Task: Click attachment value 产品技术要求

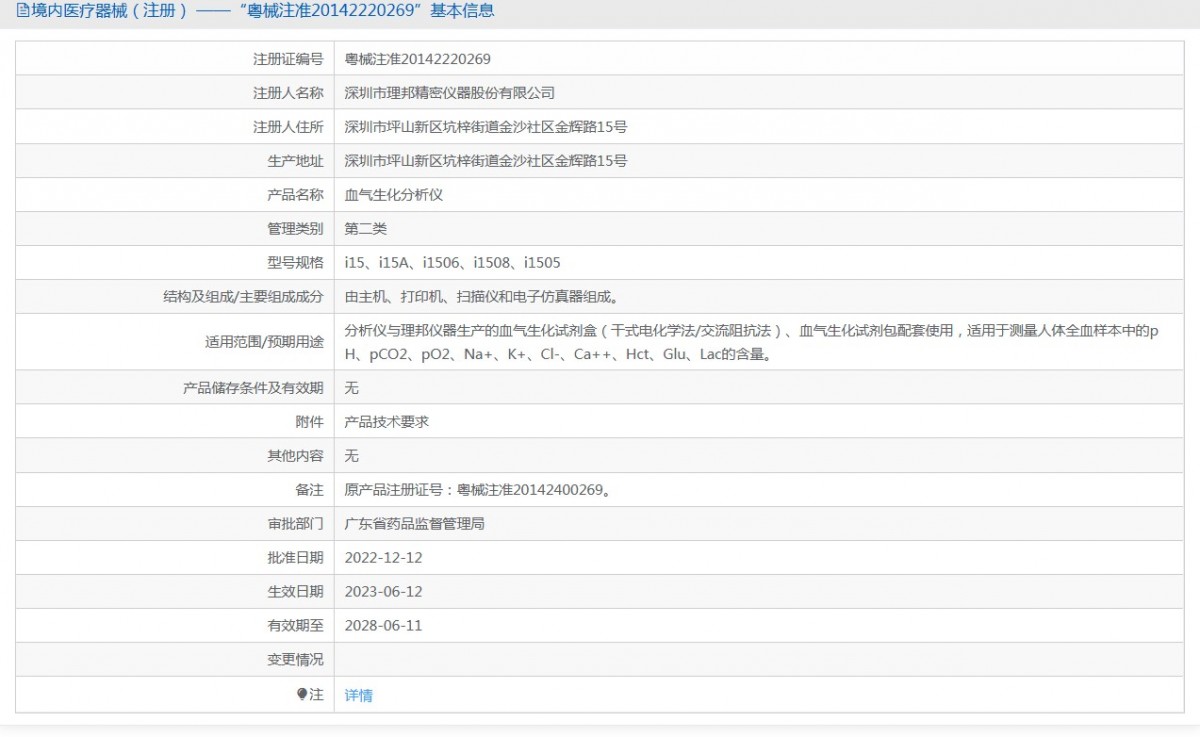Action: click(386, 422)
